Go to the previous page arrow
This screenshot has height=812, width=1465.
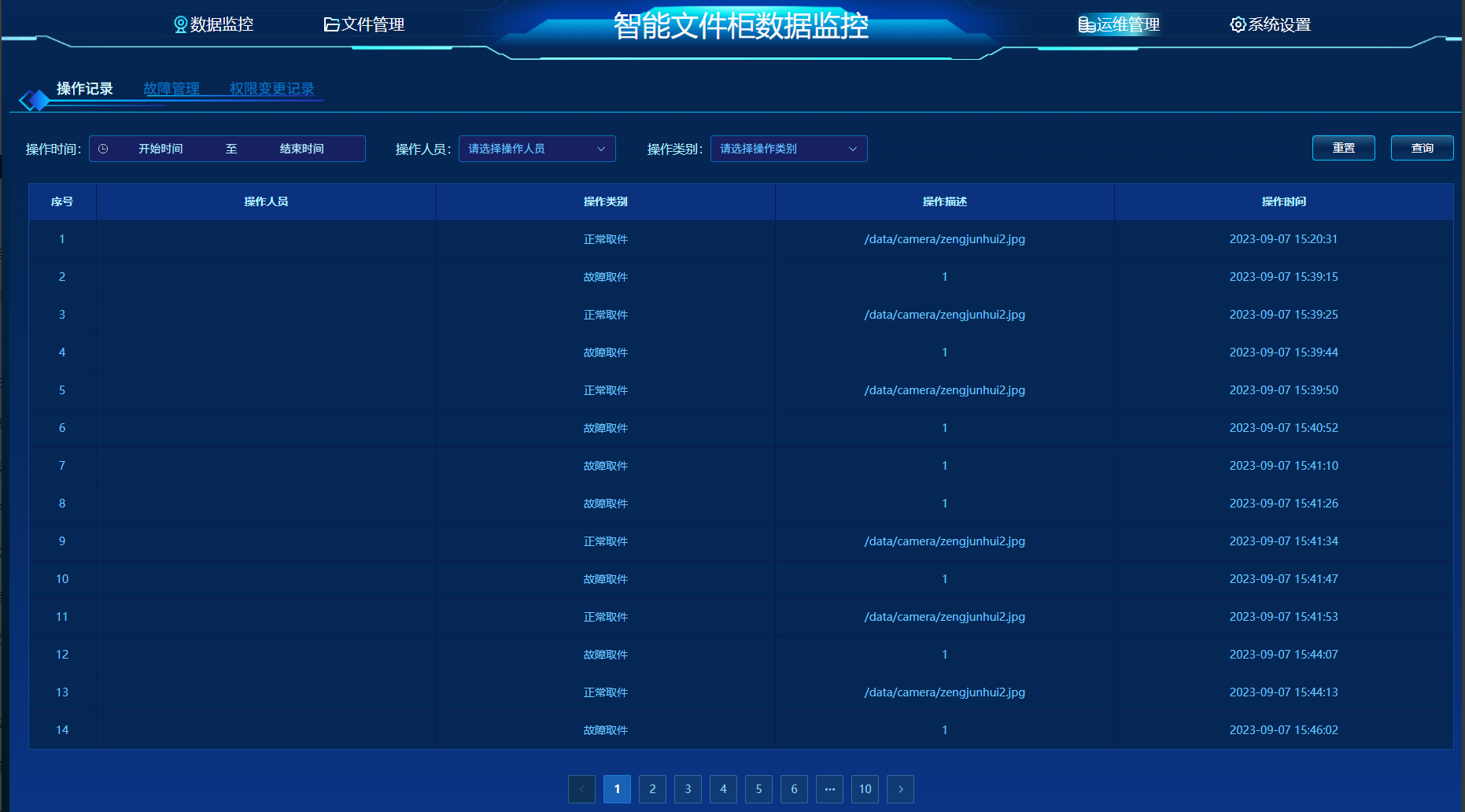(581, 789)
